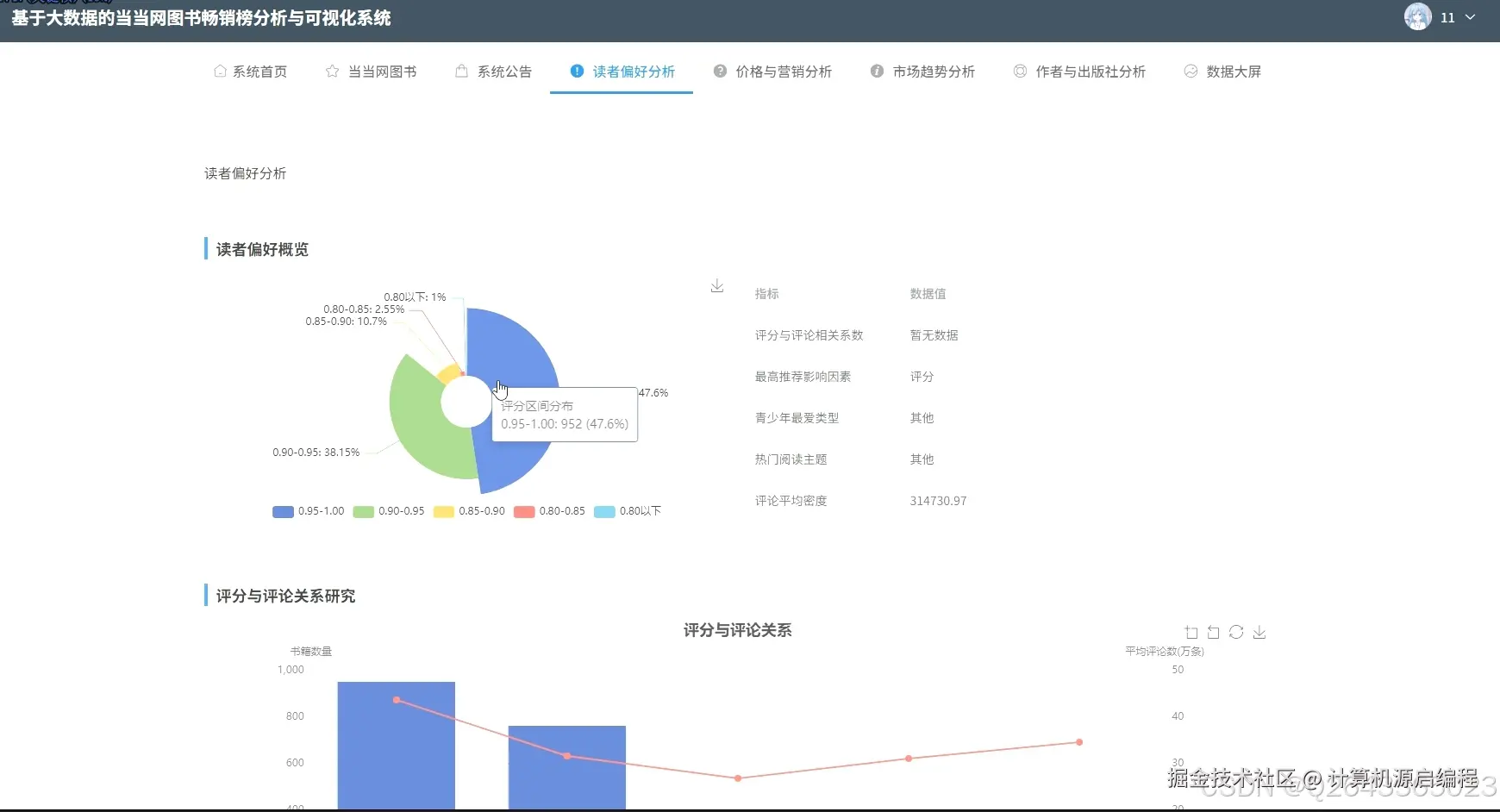Download the pie chart as image

pos(716,286)
